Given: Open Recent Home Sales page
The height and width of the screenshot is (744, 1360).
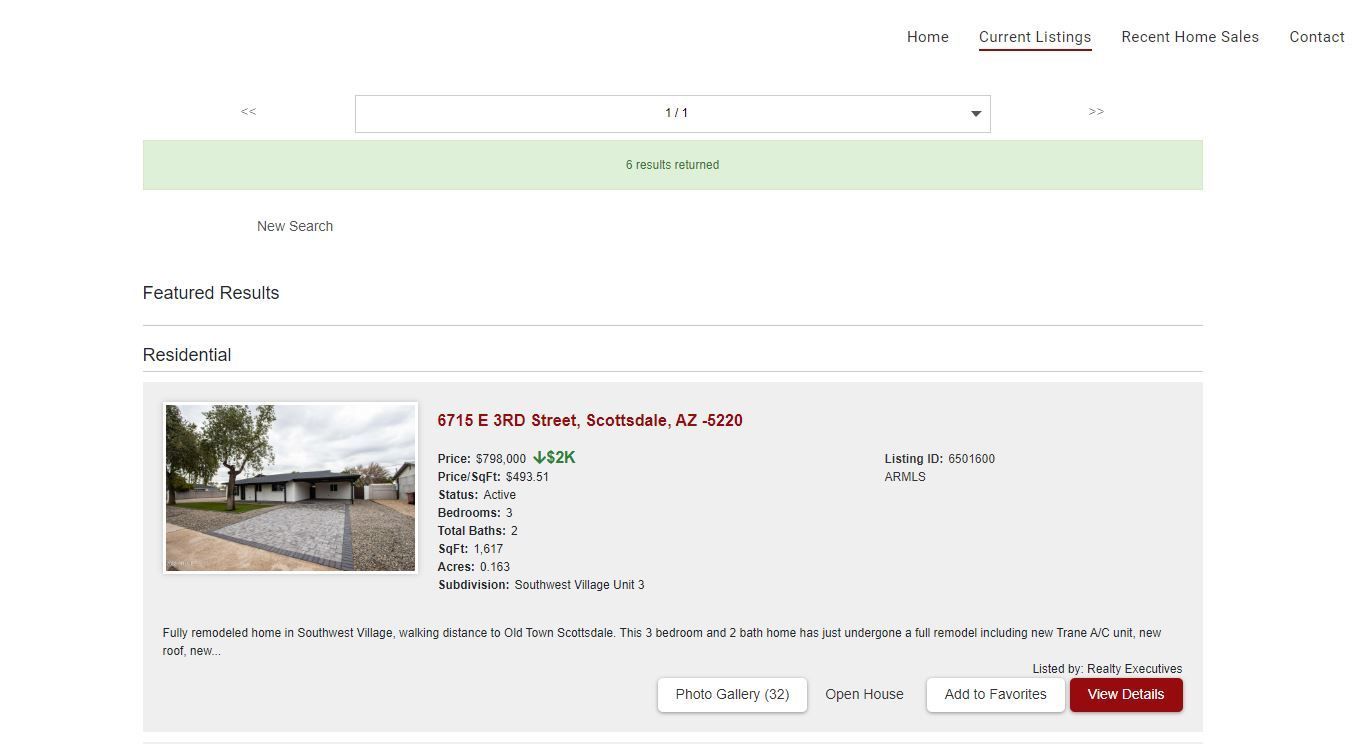Looking at the screenshot, I should click(1190, 37).
